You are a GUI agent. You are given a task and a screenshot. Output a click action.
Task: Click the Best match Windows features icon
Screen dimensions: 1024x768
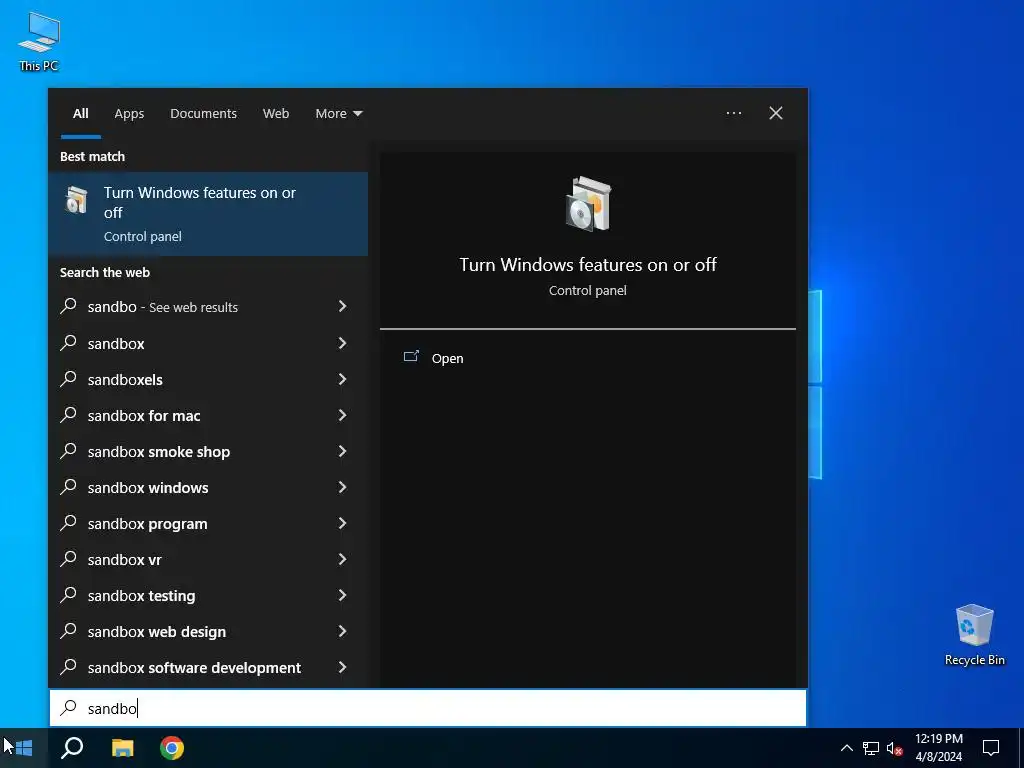pyautogui.click(x=76, y=200)
